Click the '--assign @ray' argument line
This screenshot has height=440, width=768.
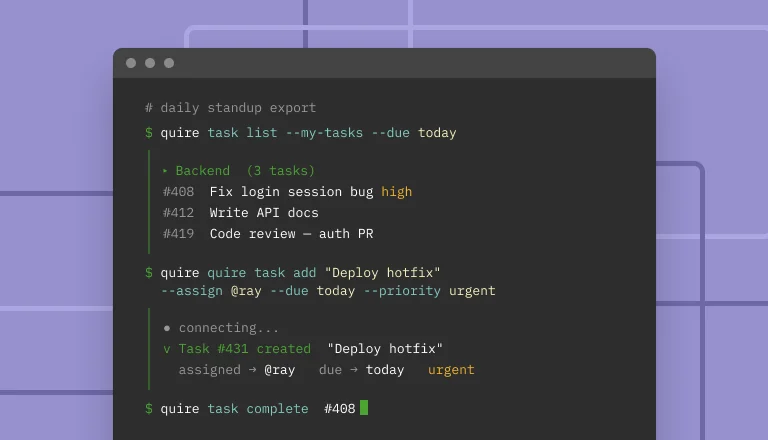tap(211, 291)
